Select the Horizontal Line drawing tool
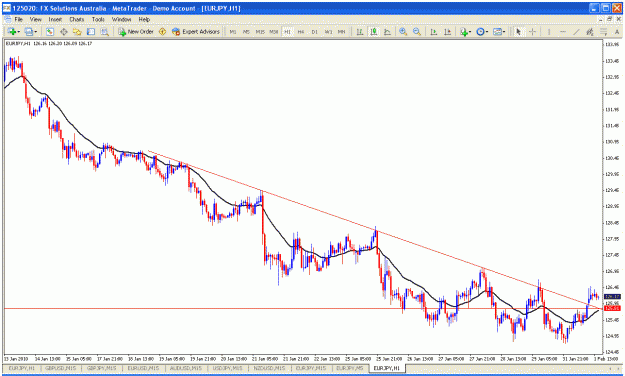This screenshot has width=625, height=376. (563, 31)
